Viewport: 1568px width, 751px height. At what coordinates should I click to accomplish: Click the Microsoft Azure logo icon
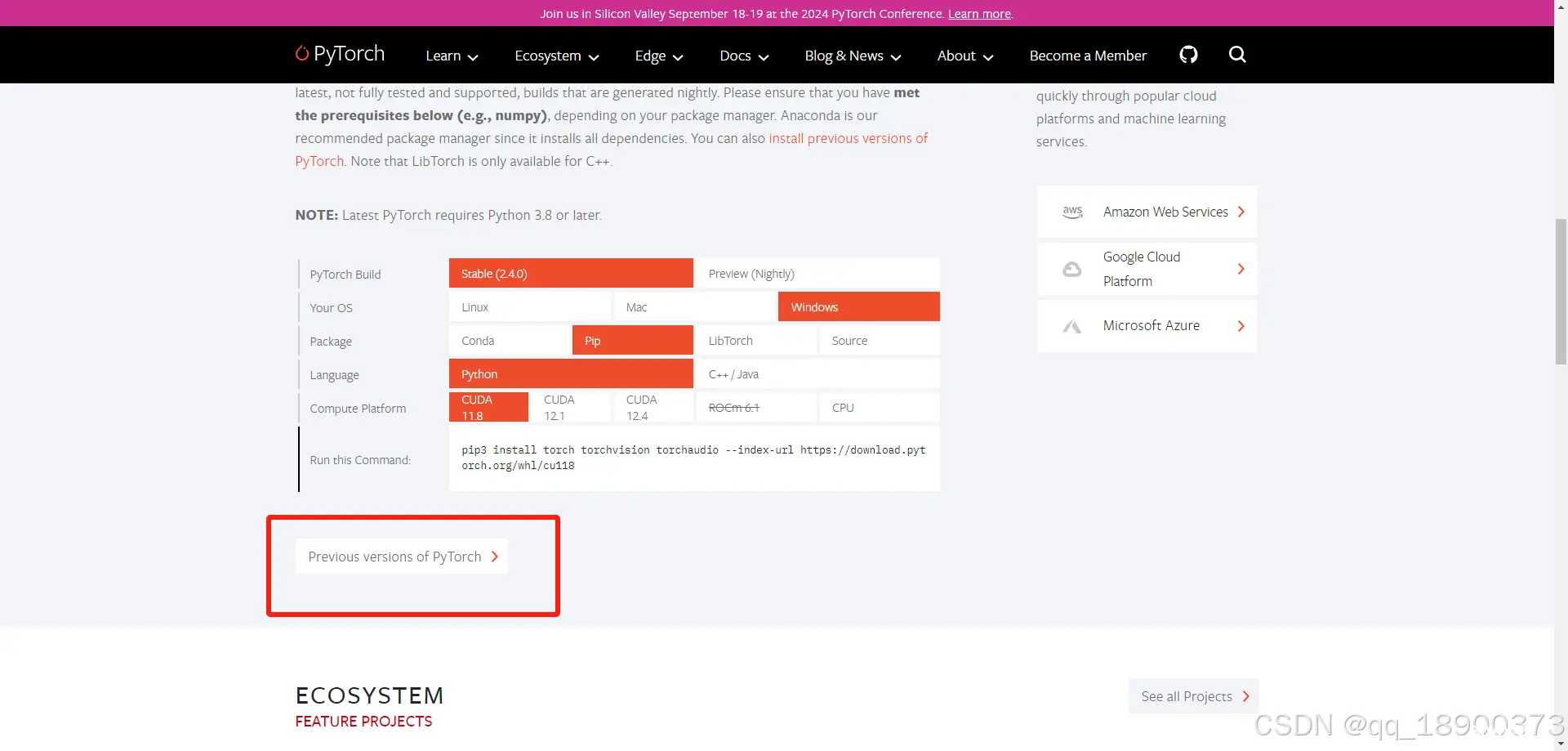[x=1071, y=326]
